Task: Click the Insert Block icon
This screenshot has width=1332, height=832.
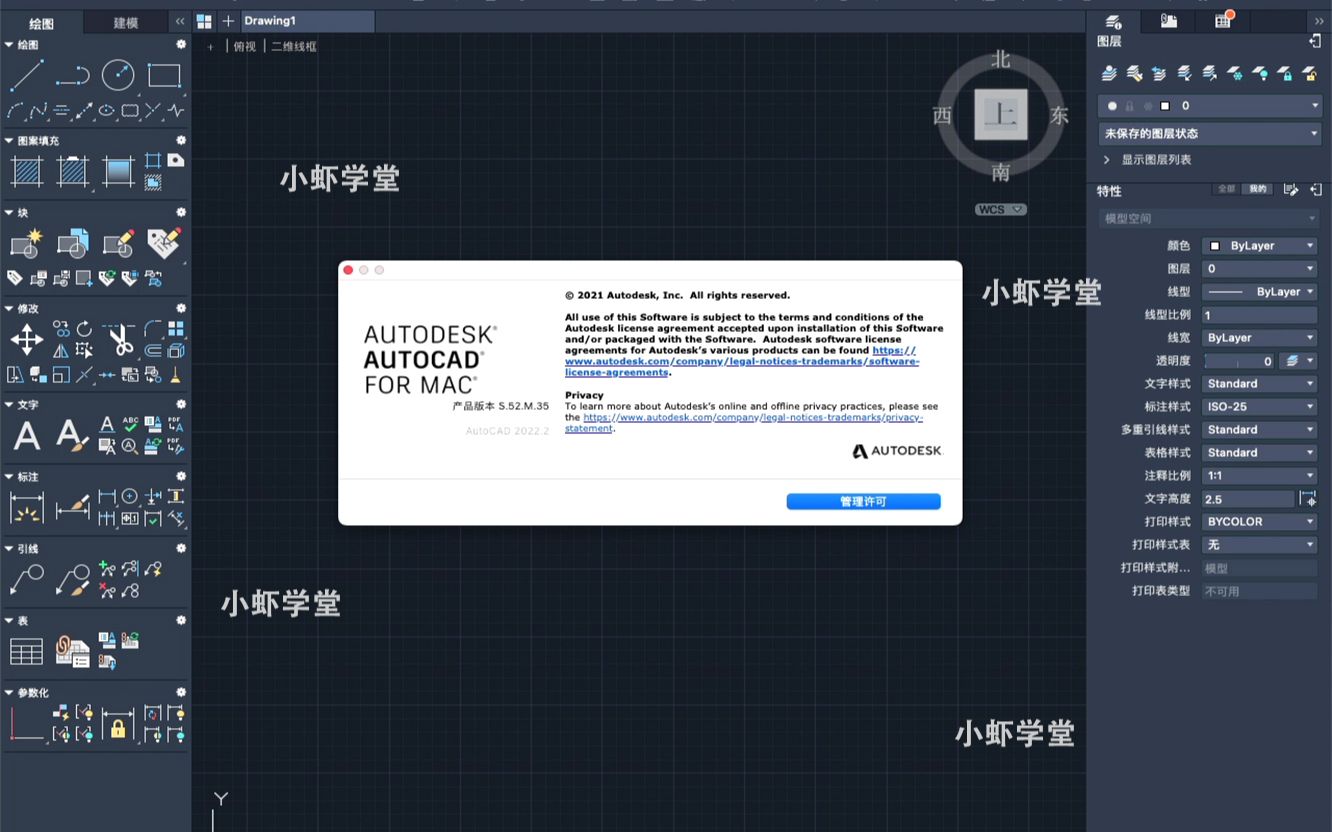Action: [x=72, y=243]
